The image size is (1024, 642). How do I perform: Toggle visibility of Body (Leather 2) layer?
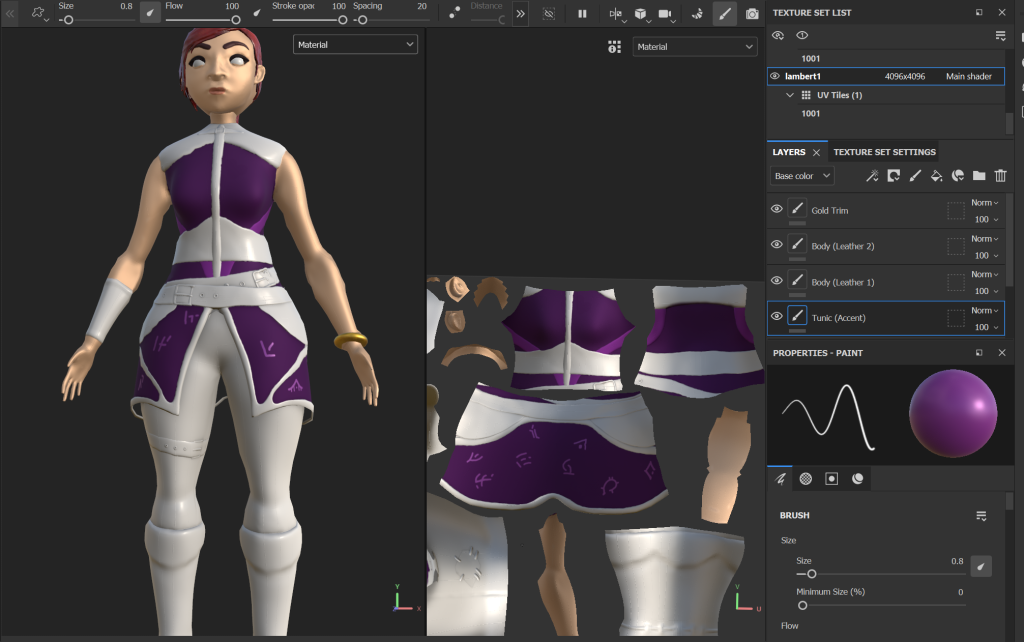tap(776, 245)
